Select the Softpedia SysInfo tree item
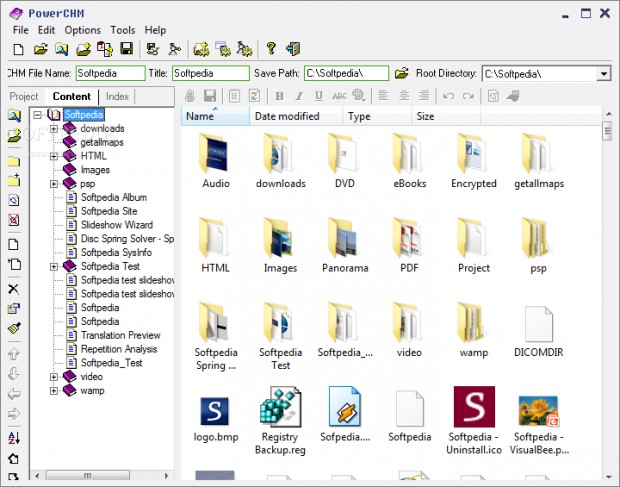 116,253
